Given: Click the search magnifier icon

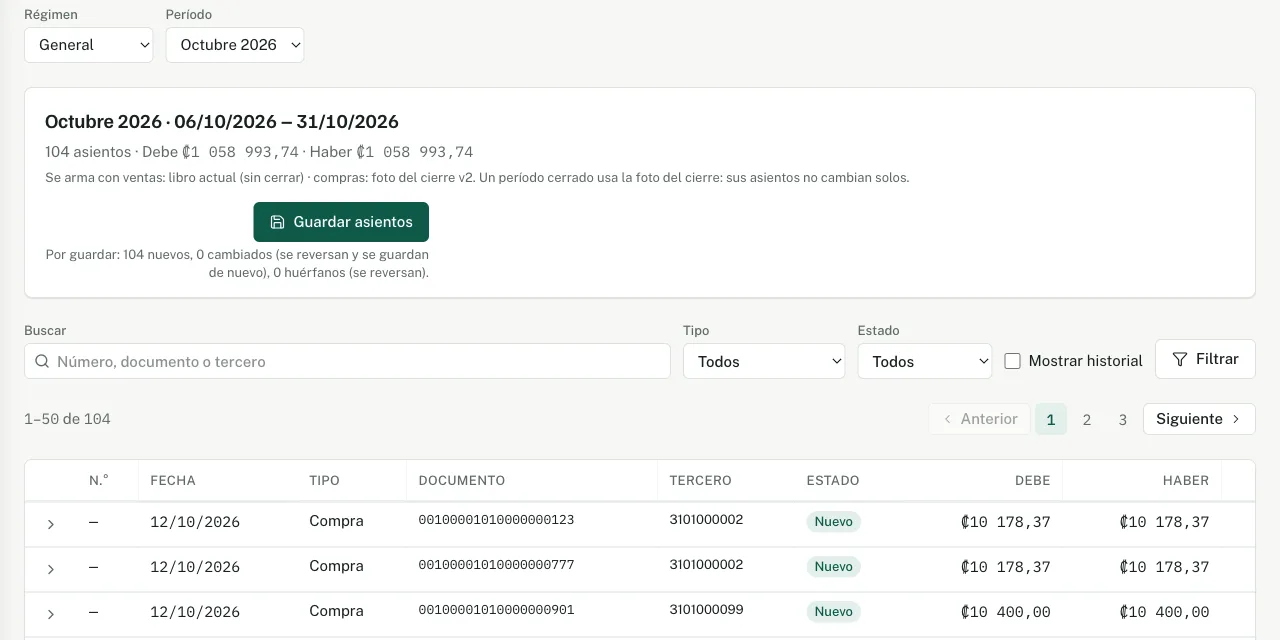Looking at the screenshot, I should 42,362.
